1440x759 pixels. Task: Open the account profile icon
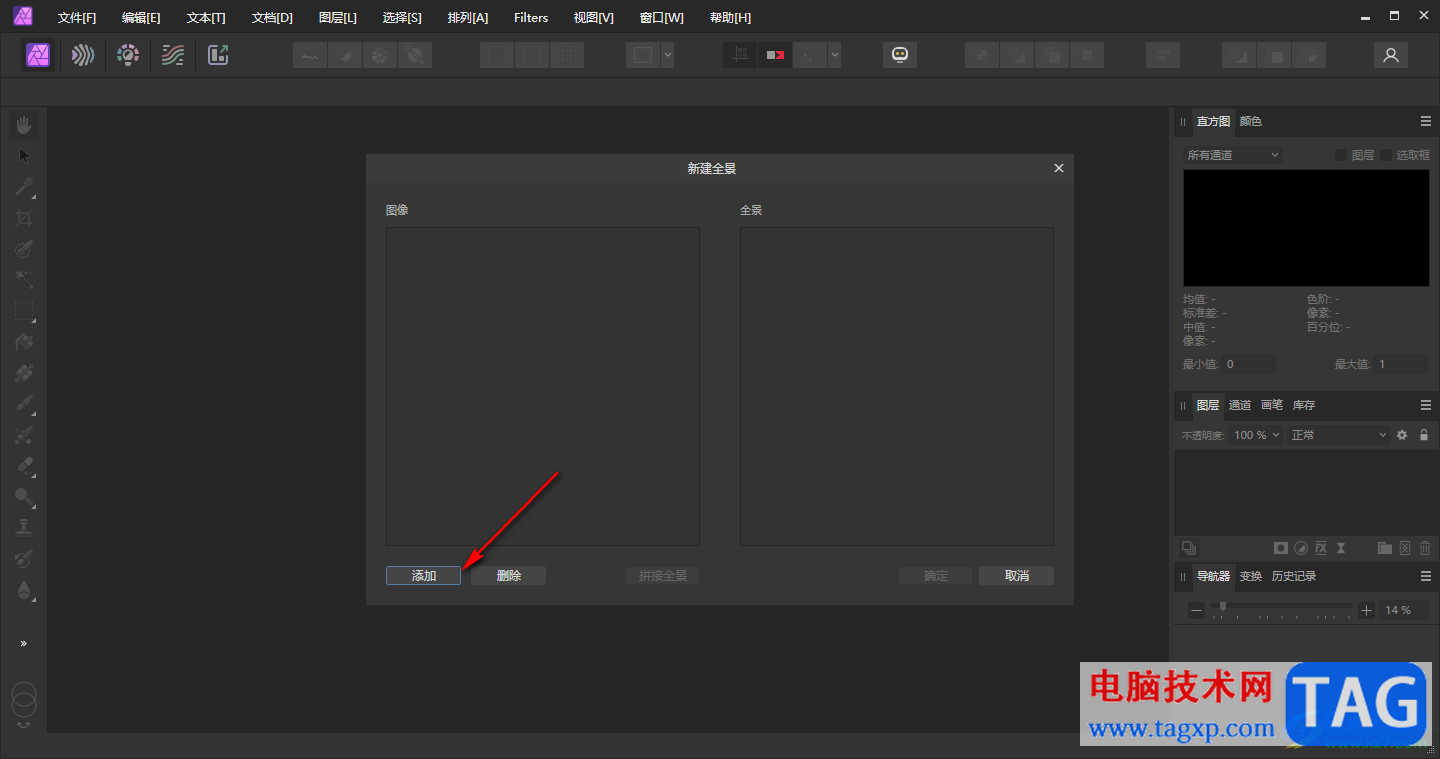(1390, 55)
